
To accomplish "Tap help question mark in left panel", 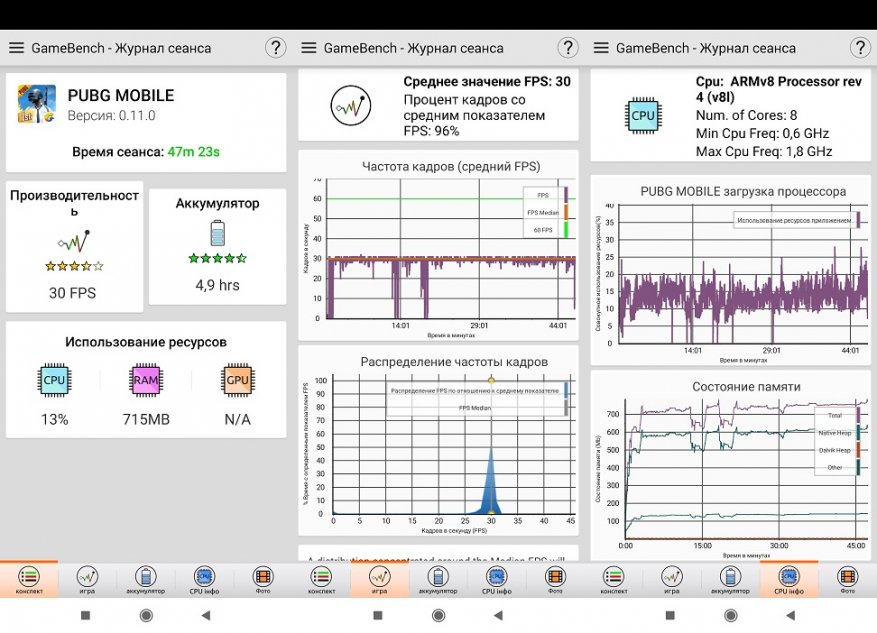I will (x=275, y=48).
